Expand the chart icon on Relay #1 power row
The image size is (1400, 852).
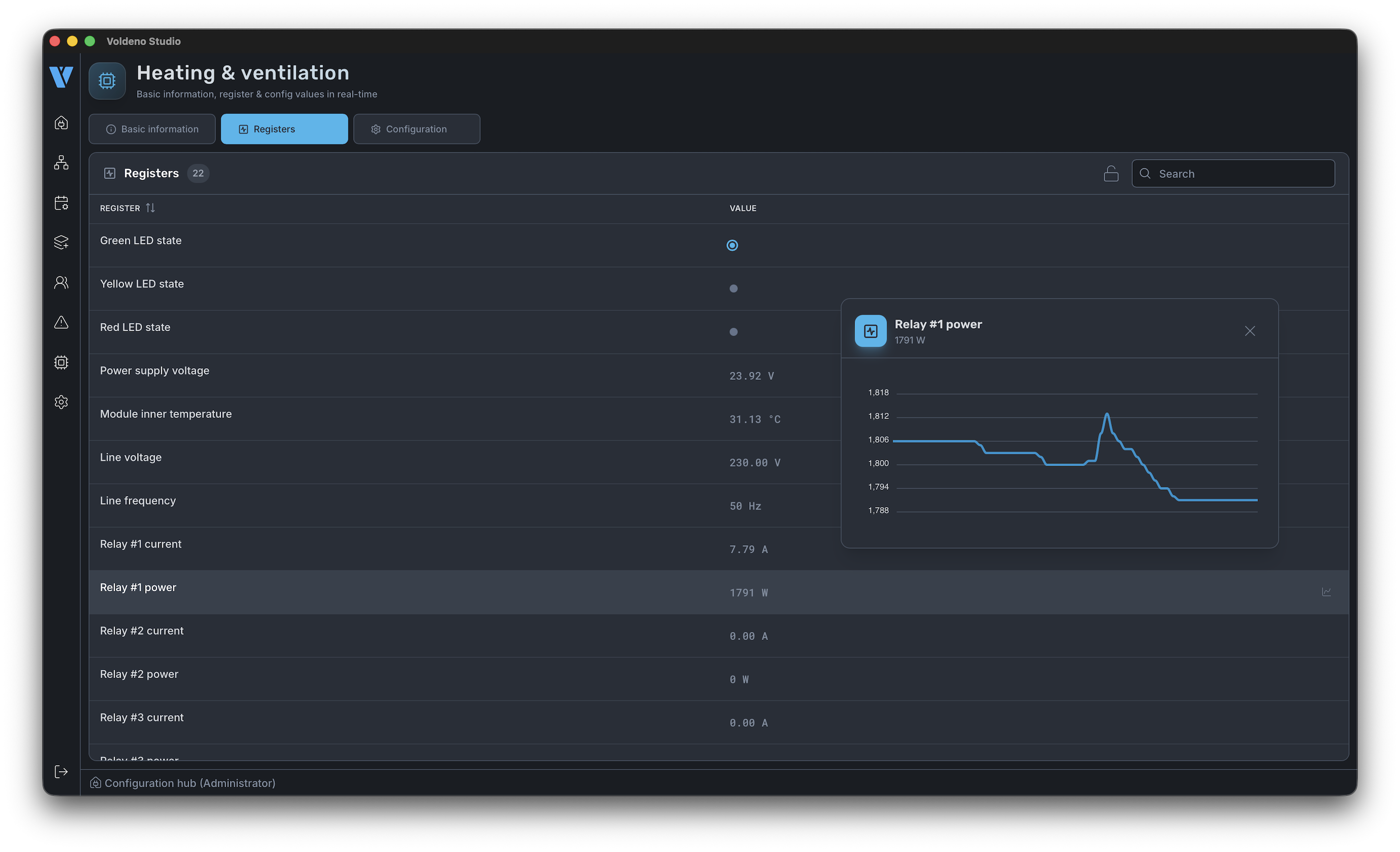click(1326, 591)
